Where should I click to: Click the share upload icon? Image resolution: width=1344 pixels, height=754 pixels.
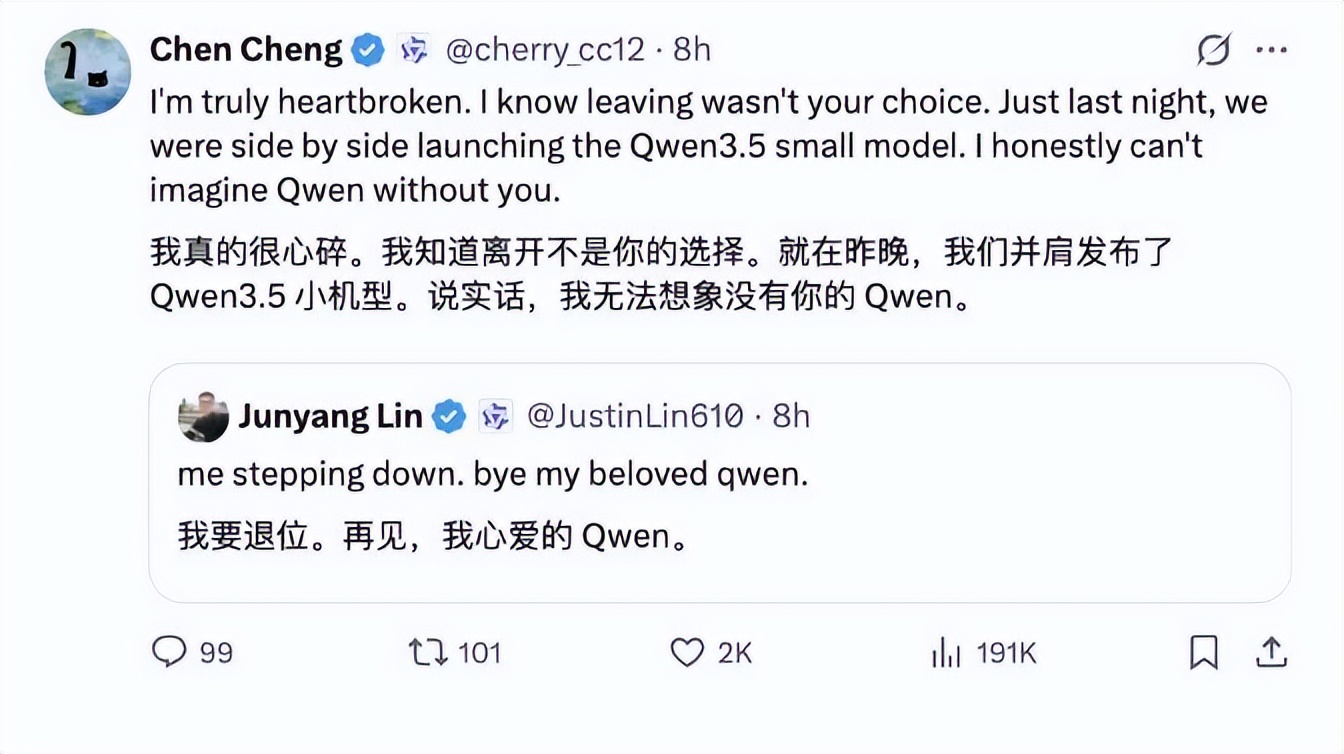pos(1270,652)
